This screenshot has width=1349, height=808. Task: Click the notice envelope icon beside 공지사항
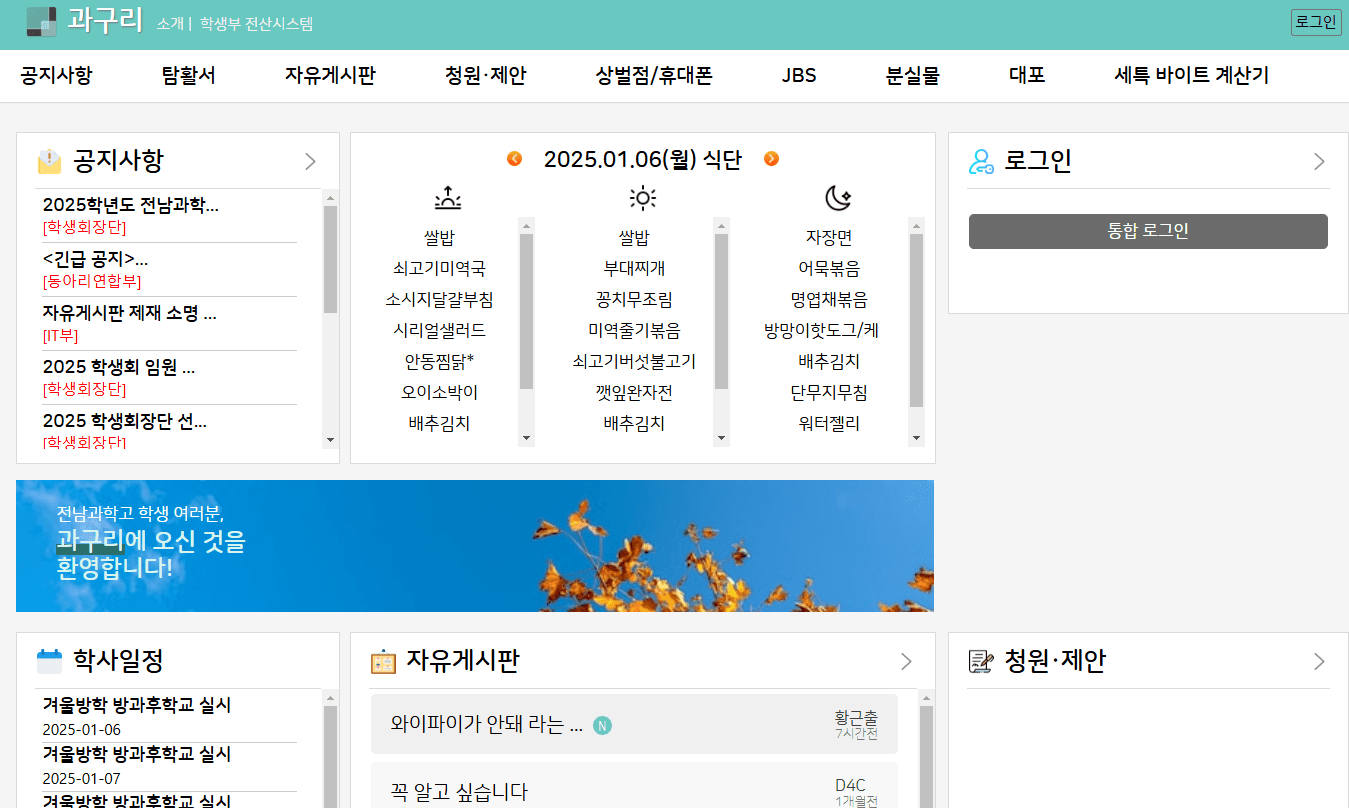click(49, 160)
